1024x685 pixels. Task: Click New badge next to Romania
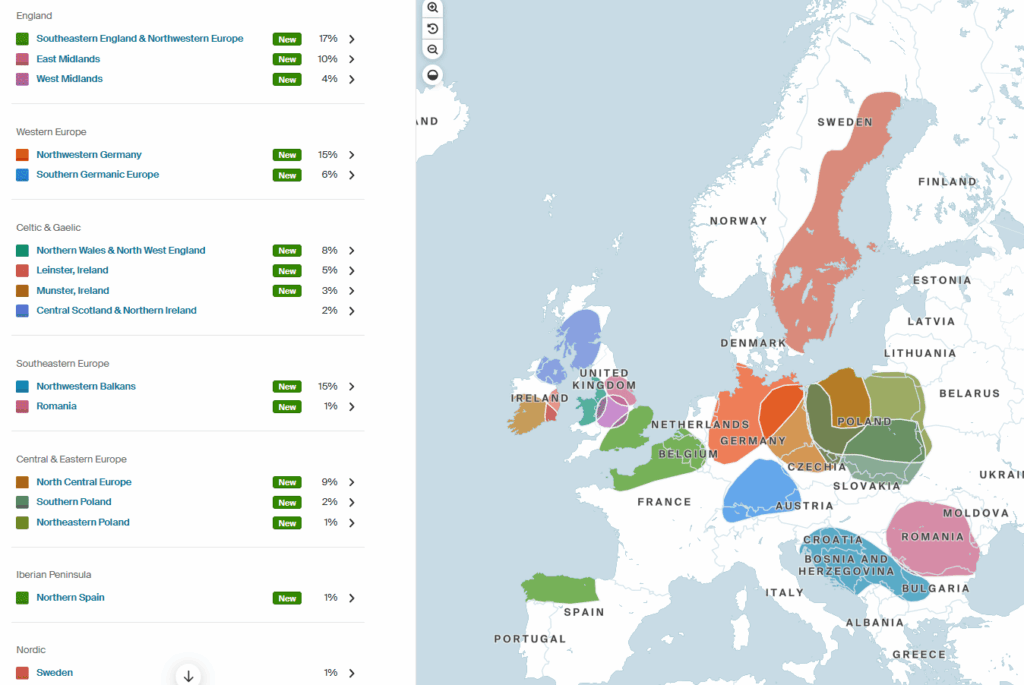pyautogui.click(x=287, y=407)
